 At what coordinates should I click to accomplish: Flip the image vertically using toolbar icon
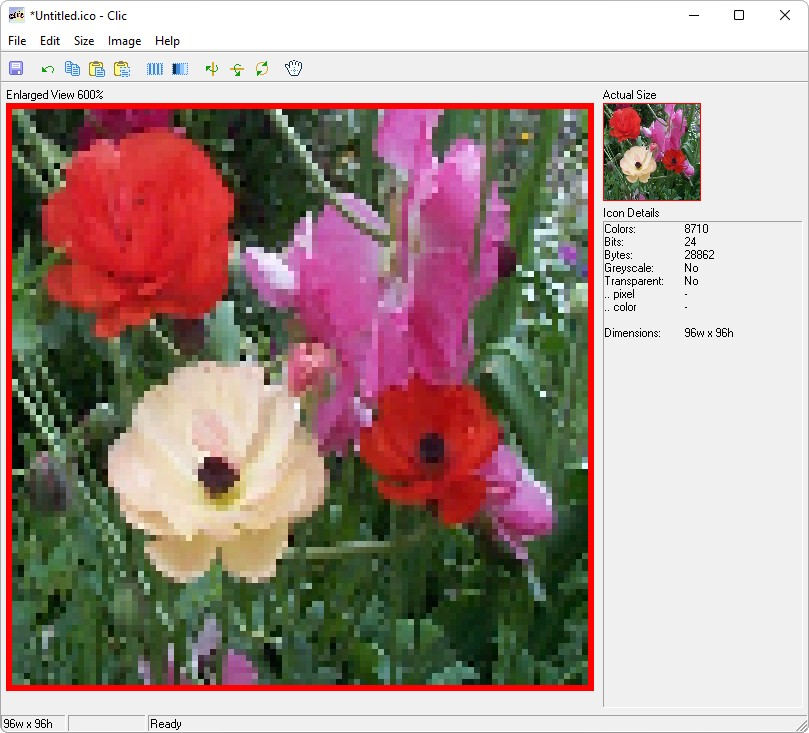[x=237, y=69]
